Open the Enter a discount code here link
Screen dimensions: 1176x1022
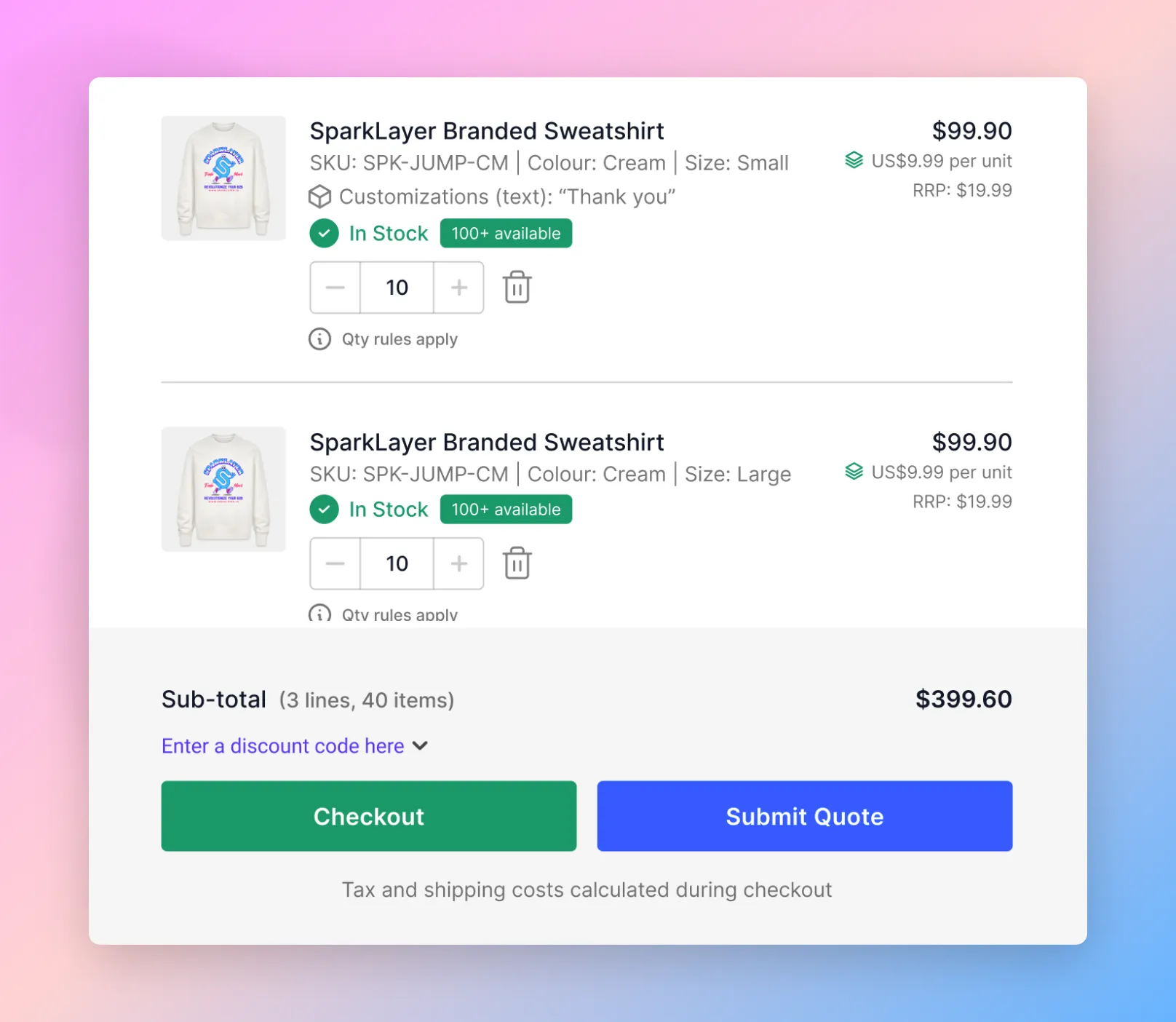point(283,746)
